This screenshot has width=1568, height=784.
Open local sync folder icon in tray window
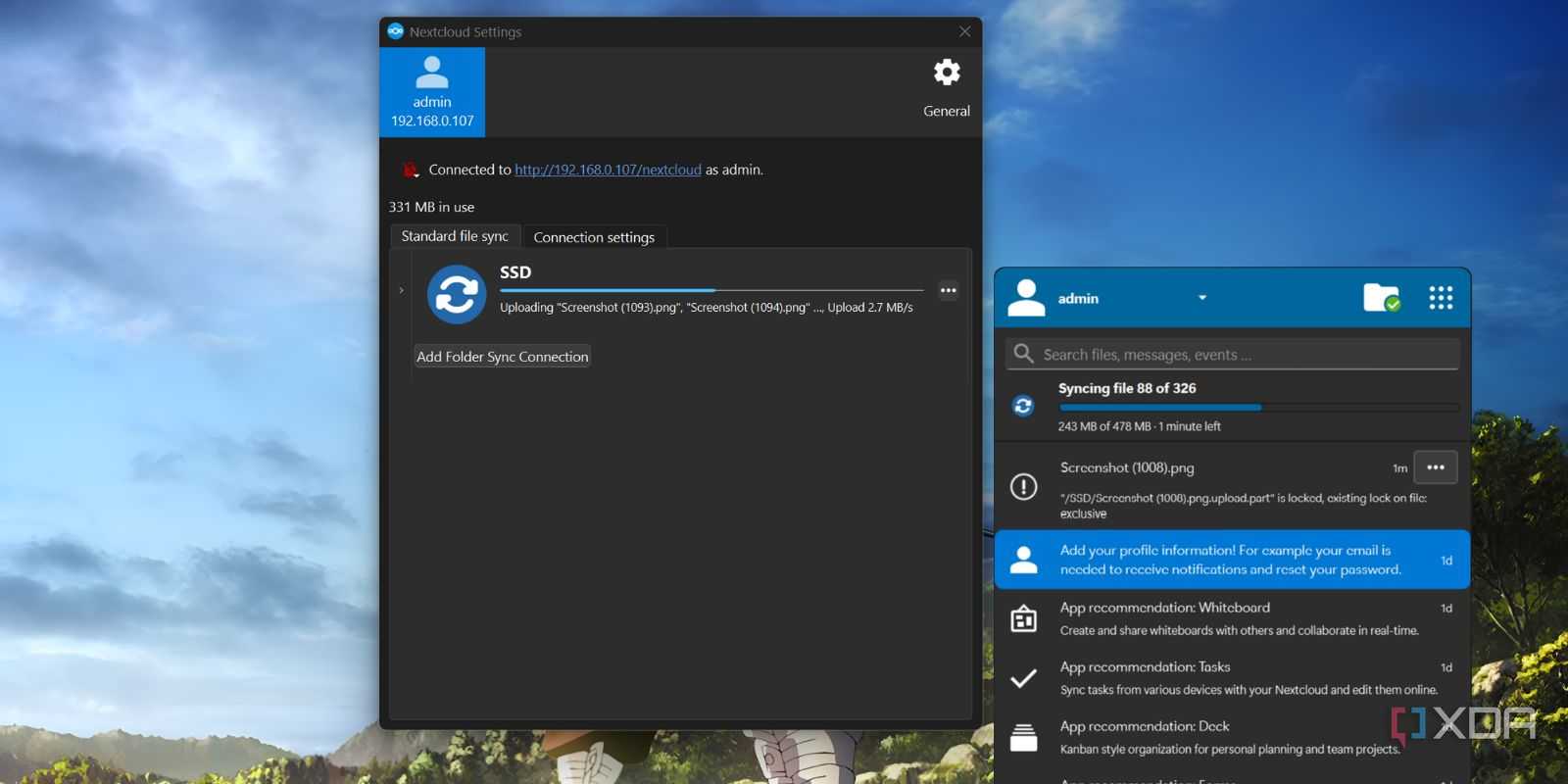pos(1382,297)
